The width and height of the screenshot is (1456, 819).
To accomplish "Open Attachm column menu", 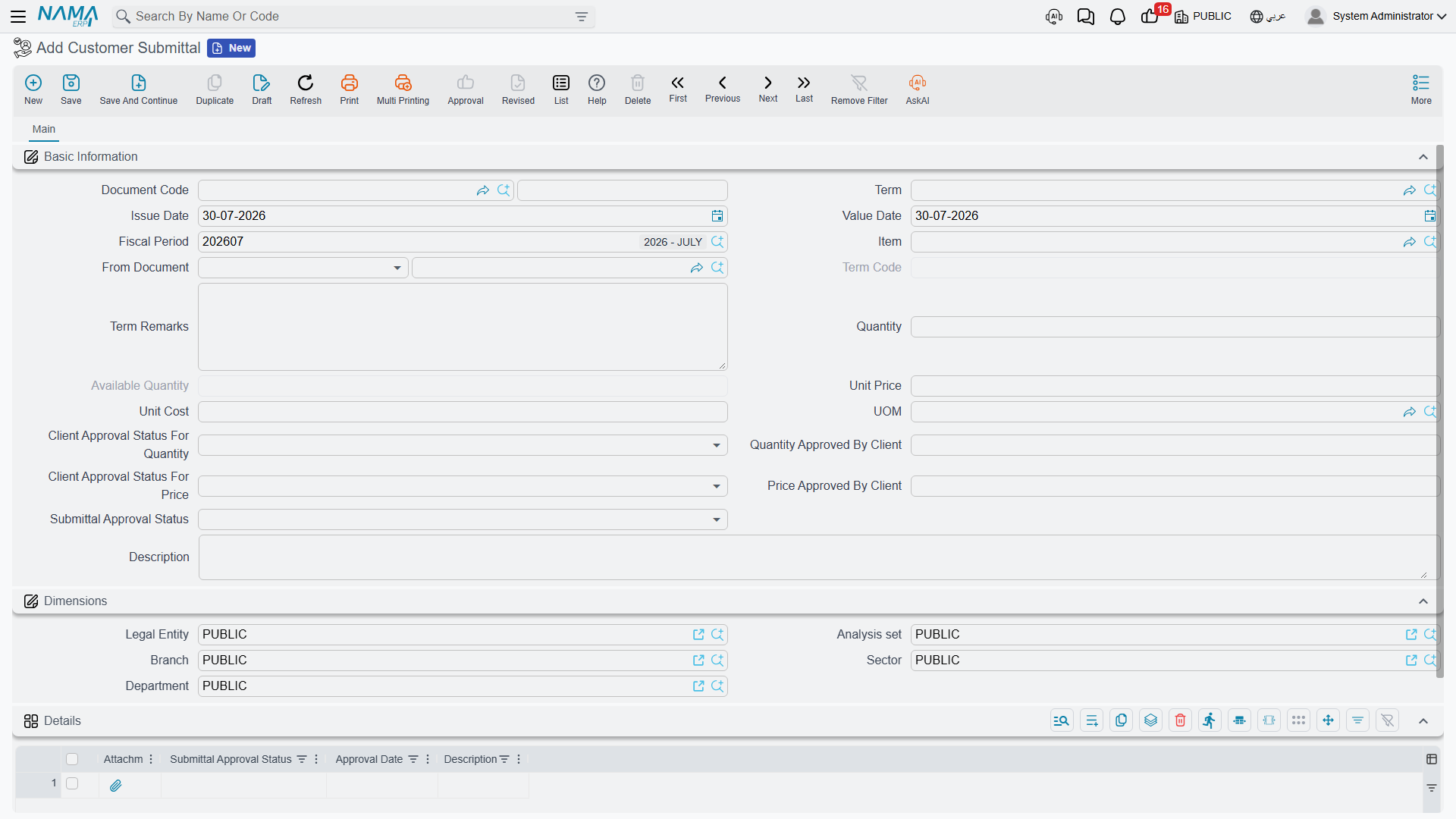I will [x=151, y=759].
